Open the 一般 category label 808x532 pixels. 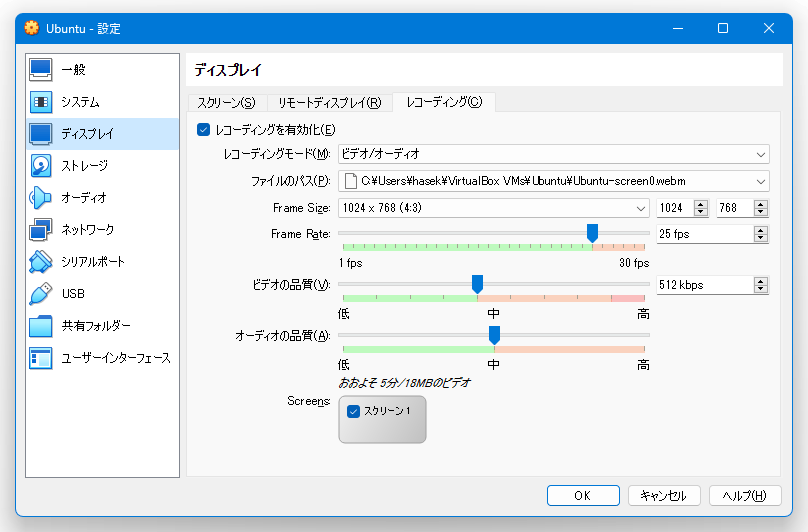pyautogui.click(x=74, y=70)
